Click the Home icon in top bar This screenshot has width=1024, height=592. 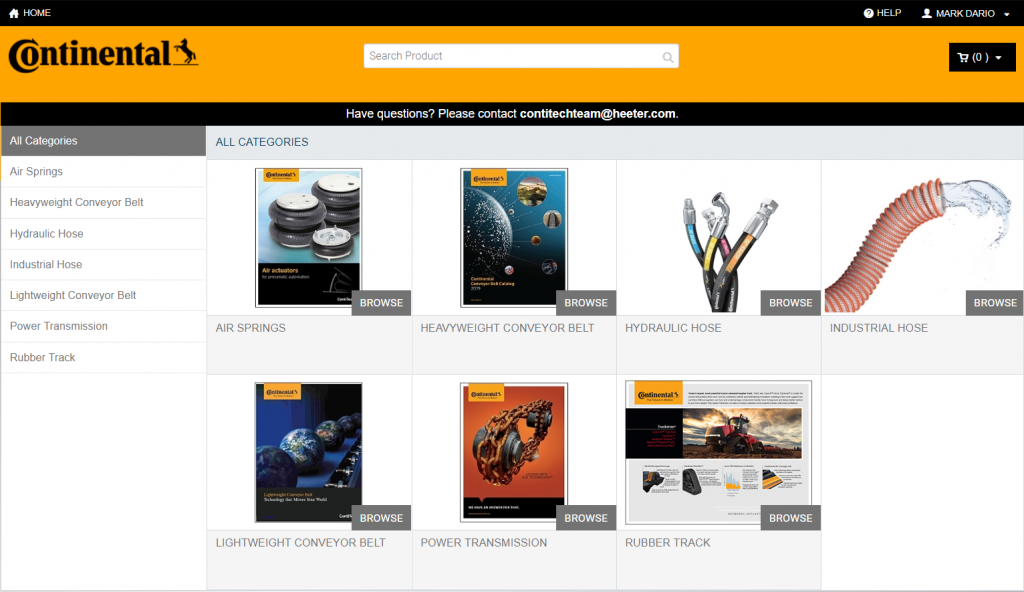[14, 13]
